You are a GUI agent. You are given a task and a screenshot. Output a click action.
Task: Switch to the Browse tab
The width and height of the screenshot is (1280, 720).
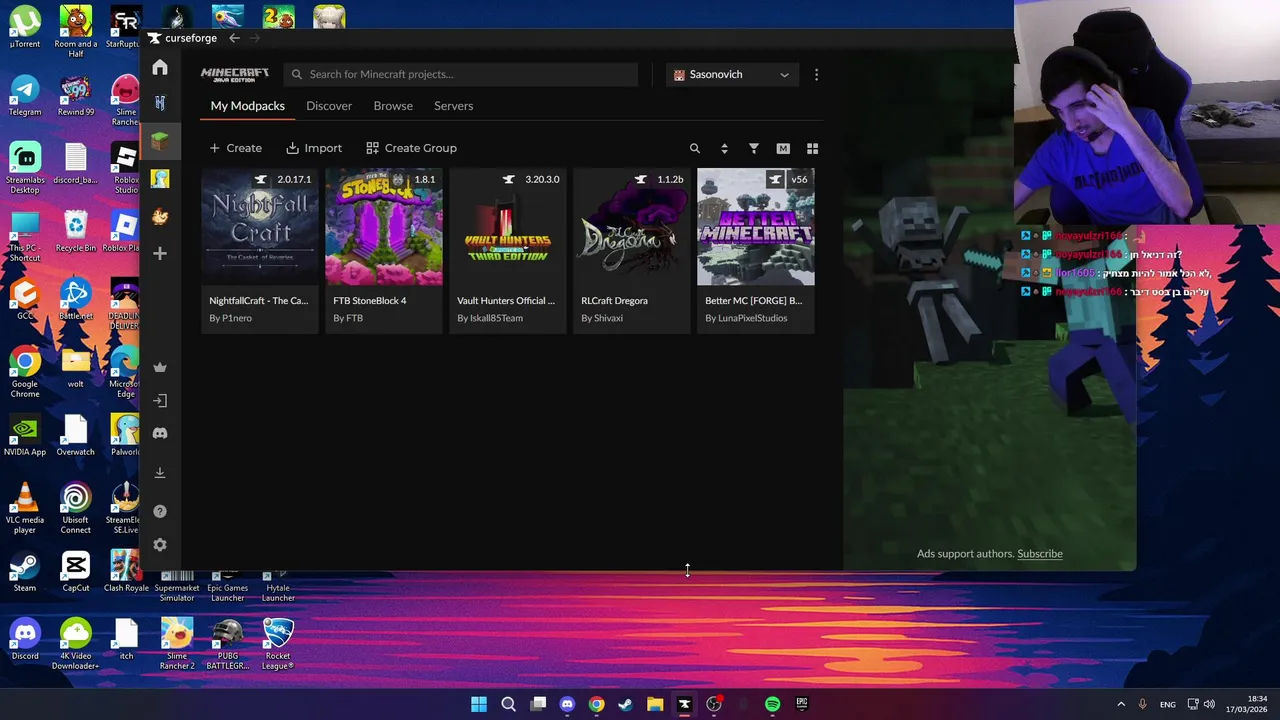[x=393, y=106]
